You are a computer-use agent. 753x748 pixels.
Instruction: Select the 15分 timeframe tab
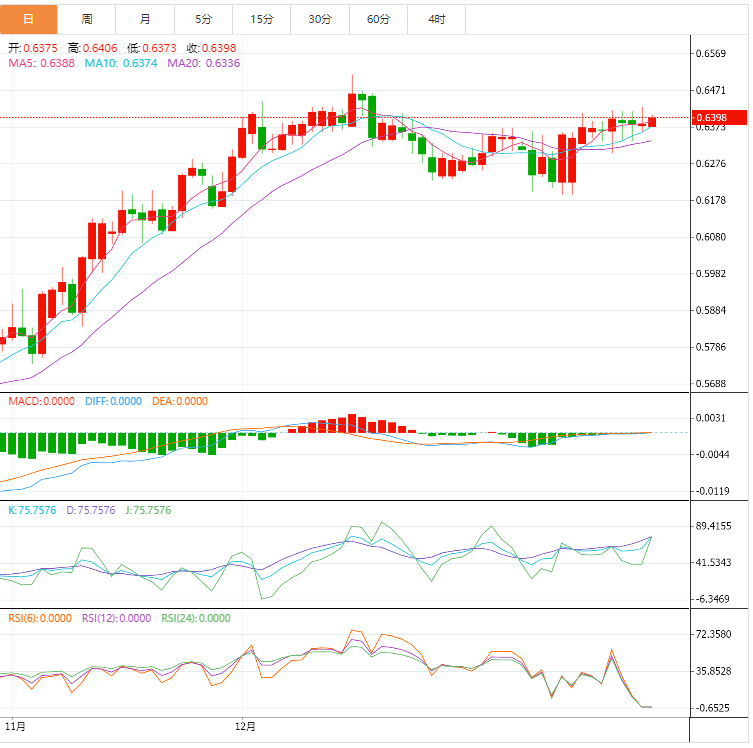(x=262, y=19)
